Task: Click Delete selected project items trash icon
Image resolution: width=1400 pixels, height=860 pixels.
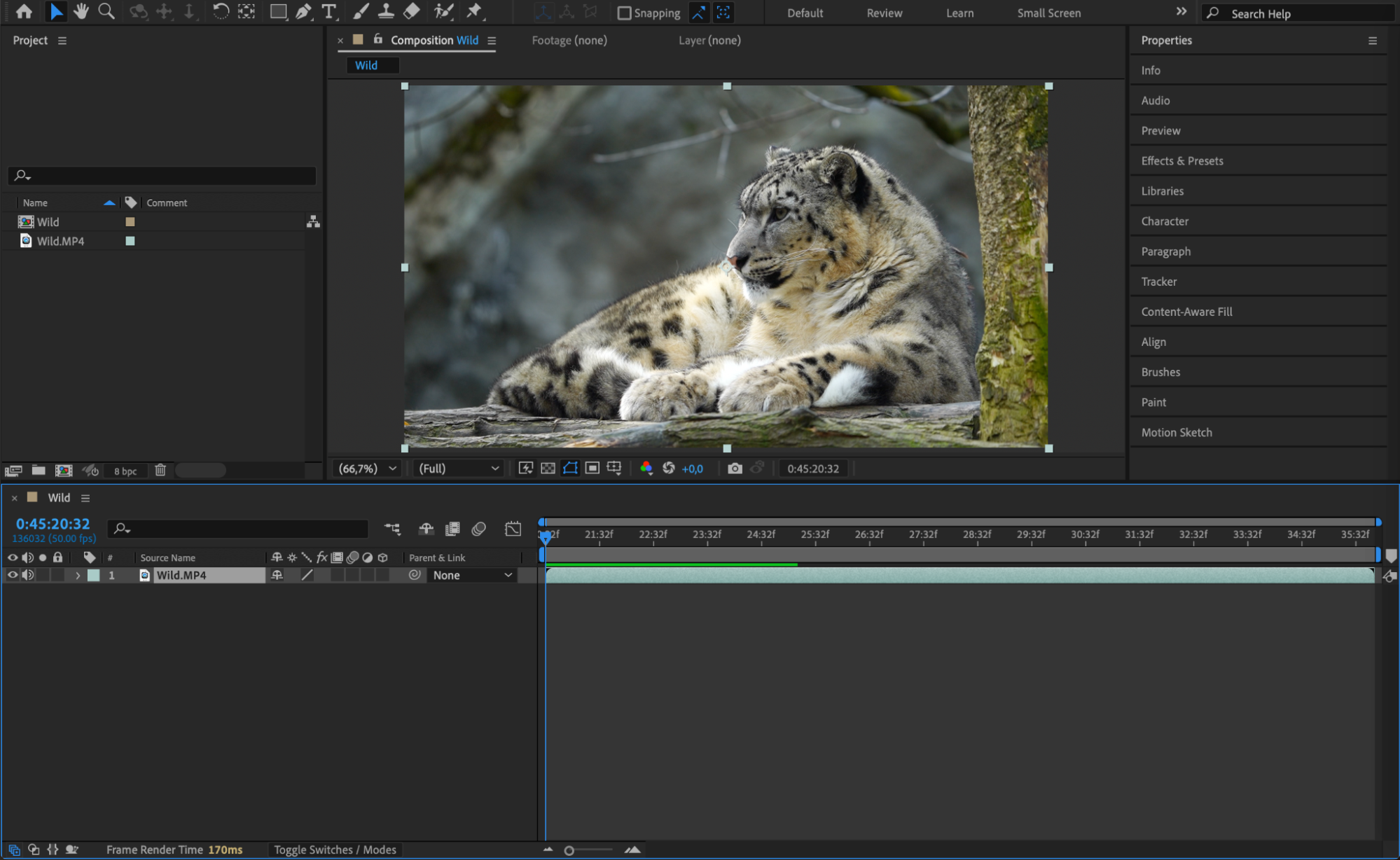Action: pos(160,471)
